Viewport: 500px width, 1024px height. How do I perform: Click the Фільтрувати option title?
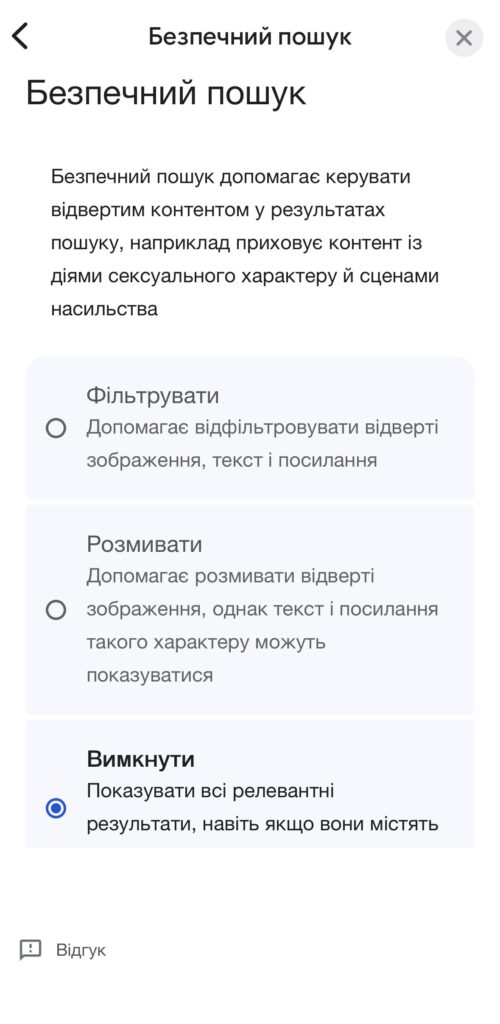pyautogui.click(x=153, y=396)
